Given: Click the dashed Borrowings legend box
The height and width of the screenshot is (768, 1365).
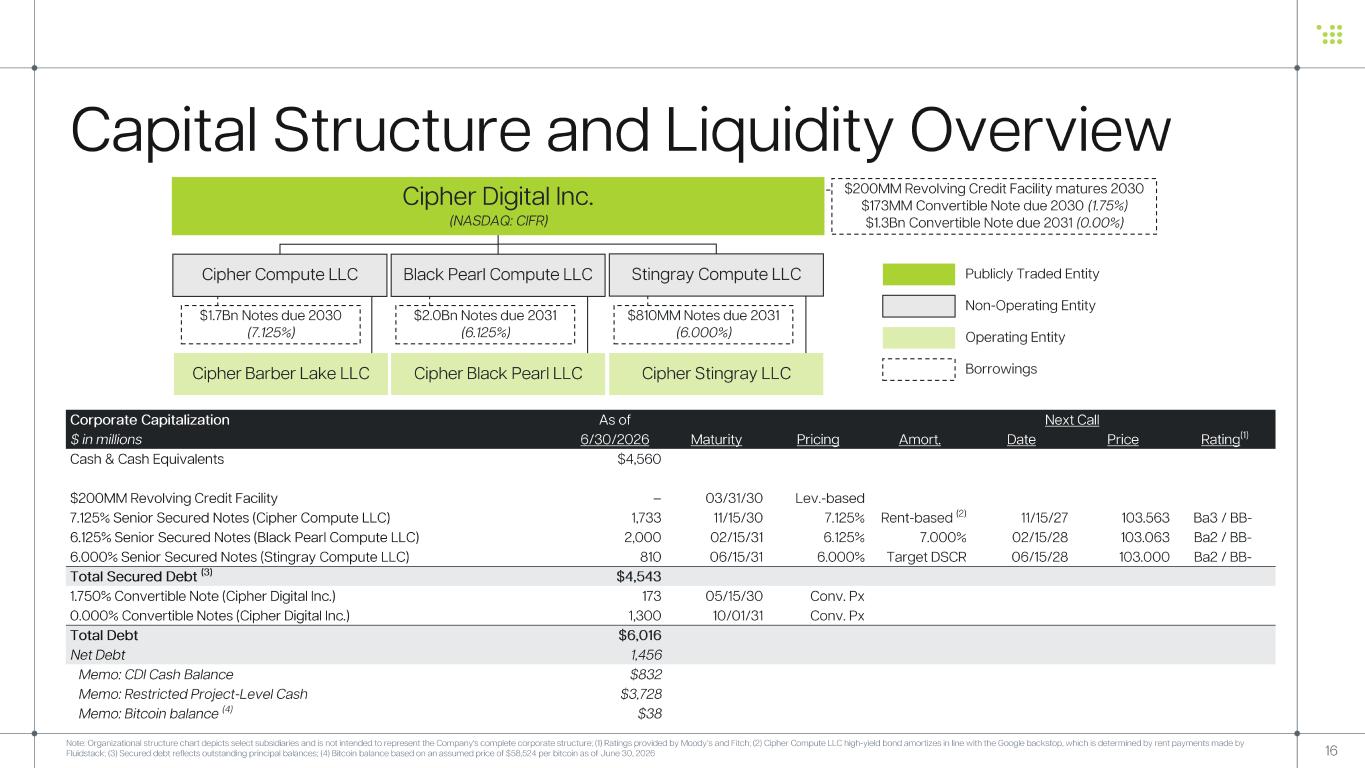Looking at the screenshot, I should coord(918,370).
